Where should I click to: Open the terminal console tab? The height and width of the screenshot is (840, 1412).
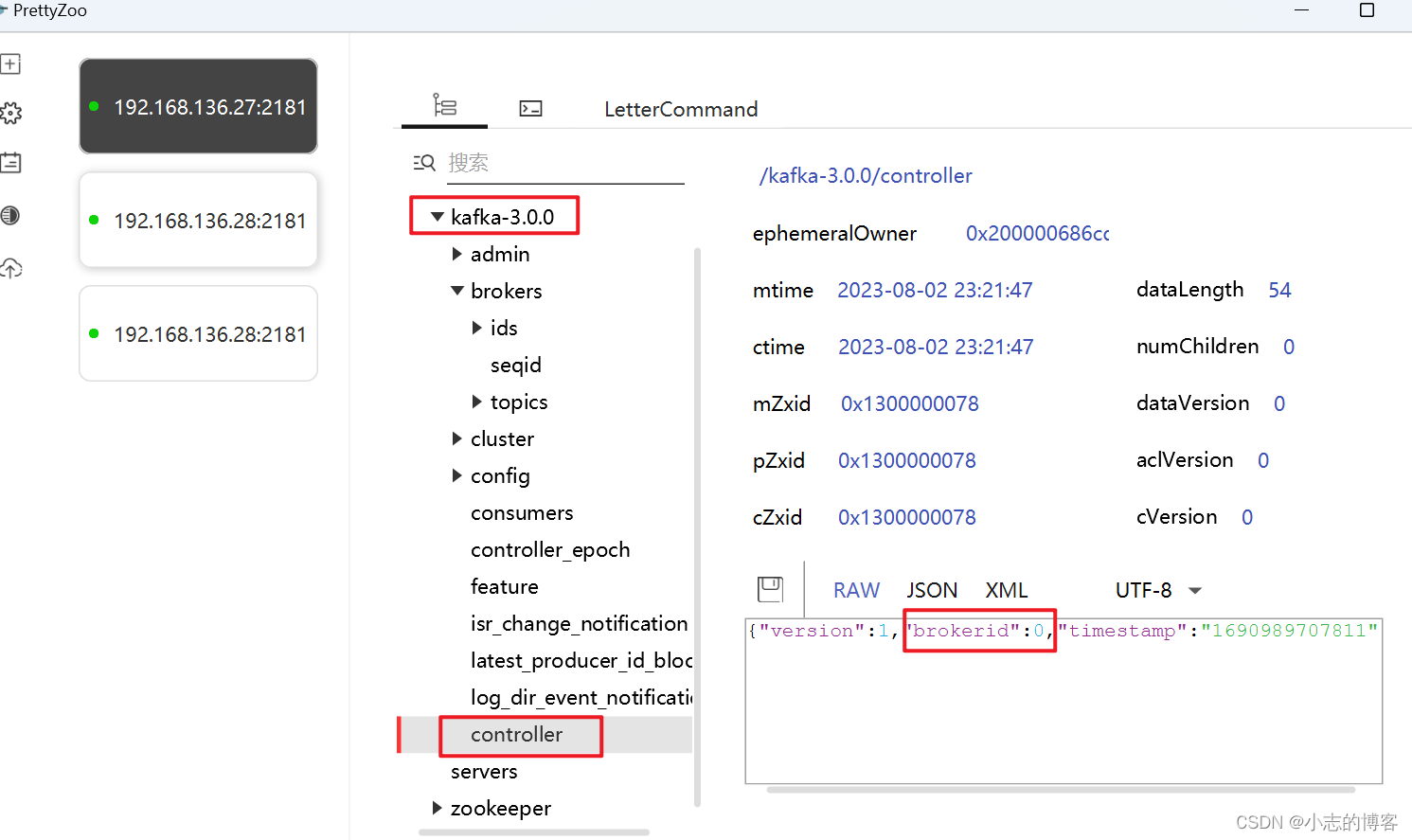(531, 109)
